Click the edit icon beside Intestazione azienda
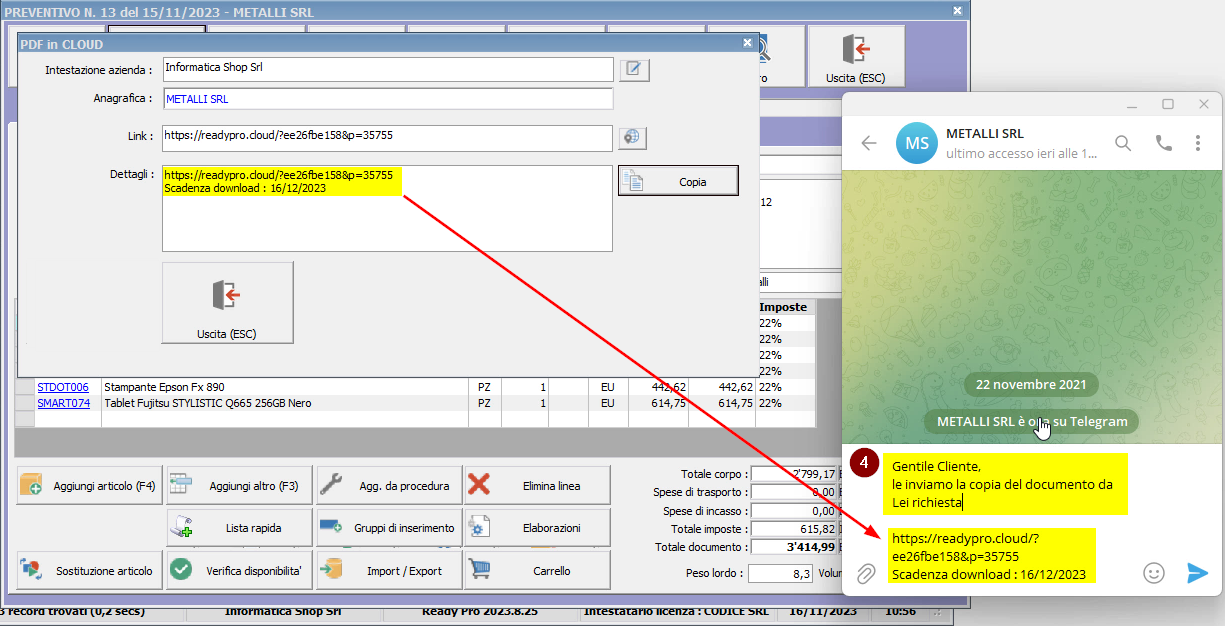 pos(635,69)
